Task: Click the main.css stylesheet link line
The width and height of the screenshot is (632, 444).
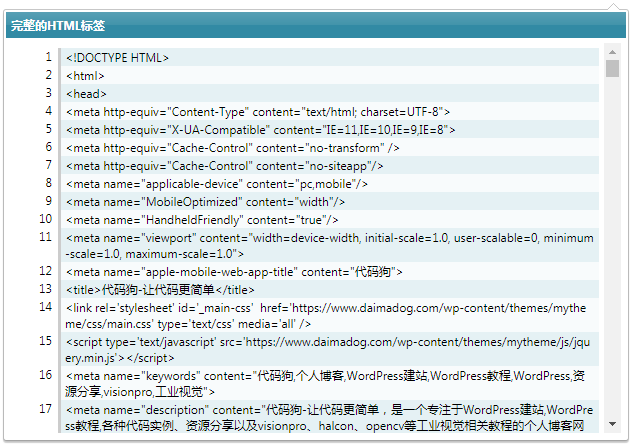Action: (x=330, y=316)
